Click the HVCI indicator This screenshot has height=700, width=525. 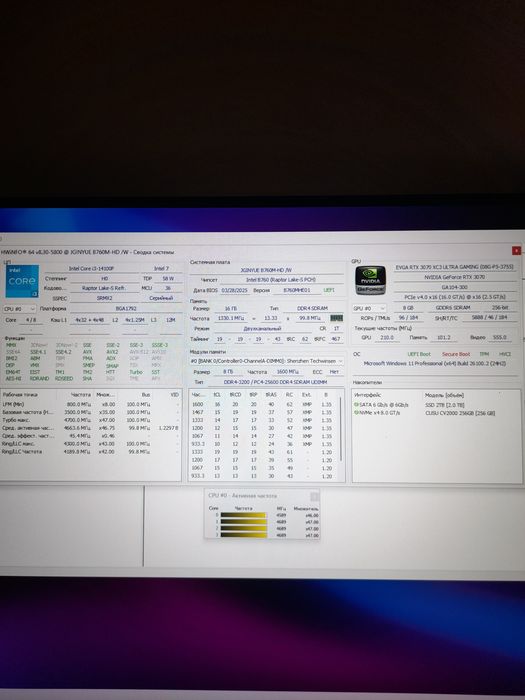[x=505, y=354]
